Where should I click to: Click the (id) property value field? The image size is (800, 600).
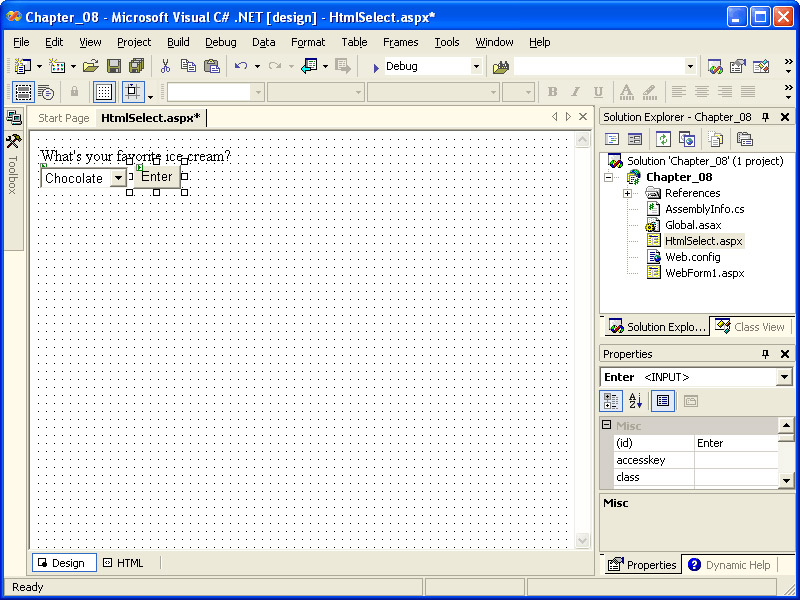(x=735, y=443)
